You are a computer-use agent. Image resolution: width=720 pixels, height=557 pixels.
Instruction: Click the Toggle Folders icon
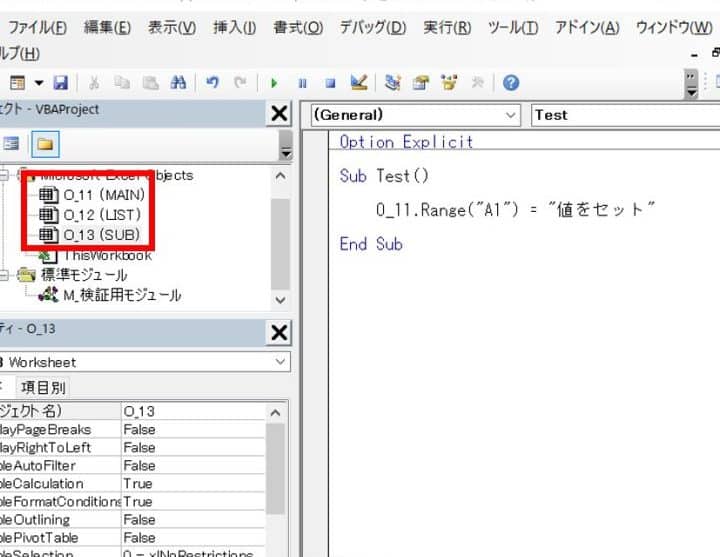45,144
